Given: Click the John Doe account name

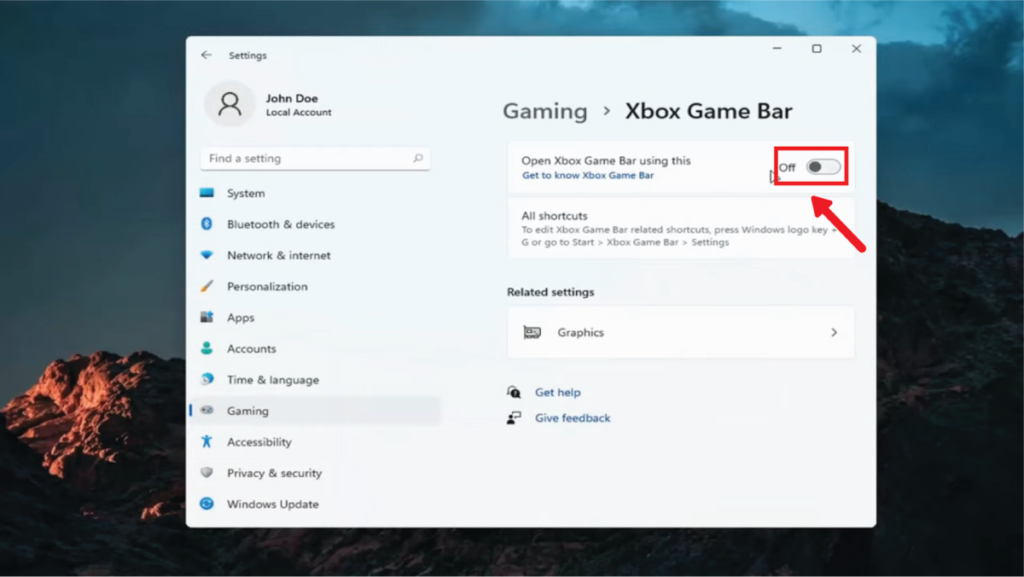Looking at the screenshot, I should (292, 99).
